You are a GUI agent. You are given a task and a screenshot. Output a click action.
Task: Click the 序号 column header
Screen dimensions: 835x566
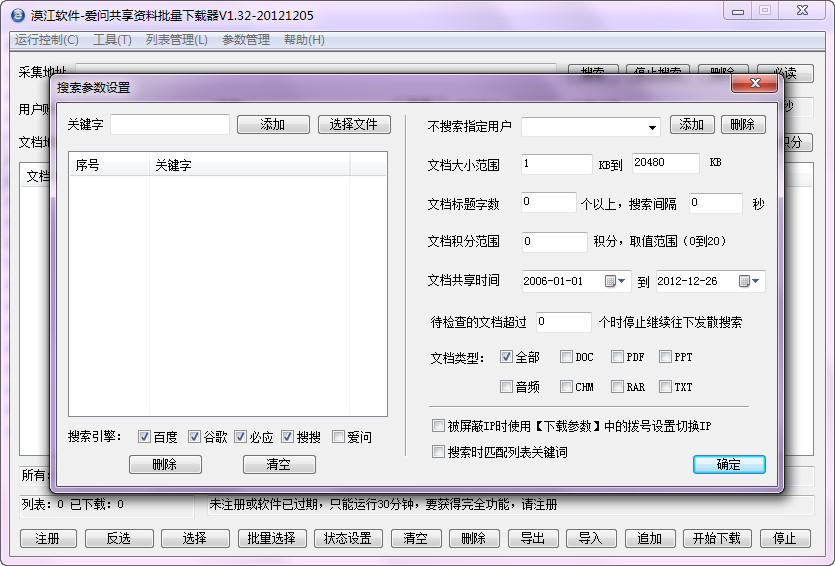(x=110, y=166)
